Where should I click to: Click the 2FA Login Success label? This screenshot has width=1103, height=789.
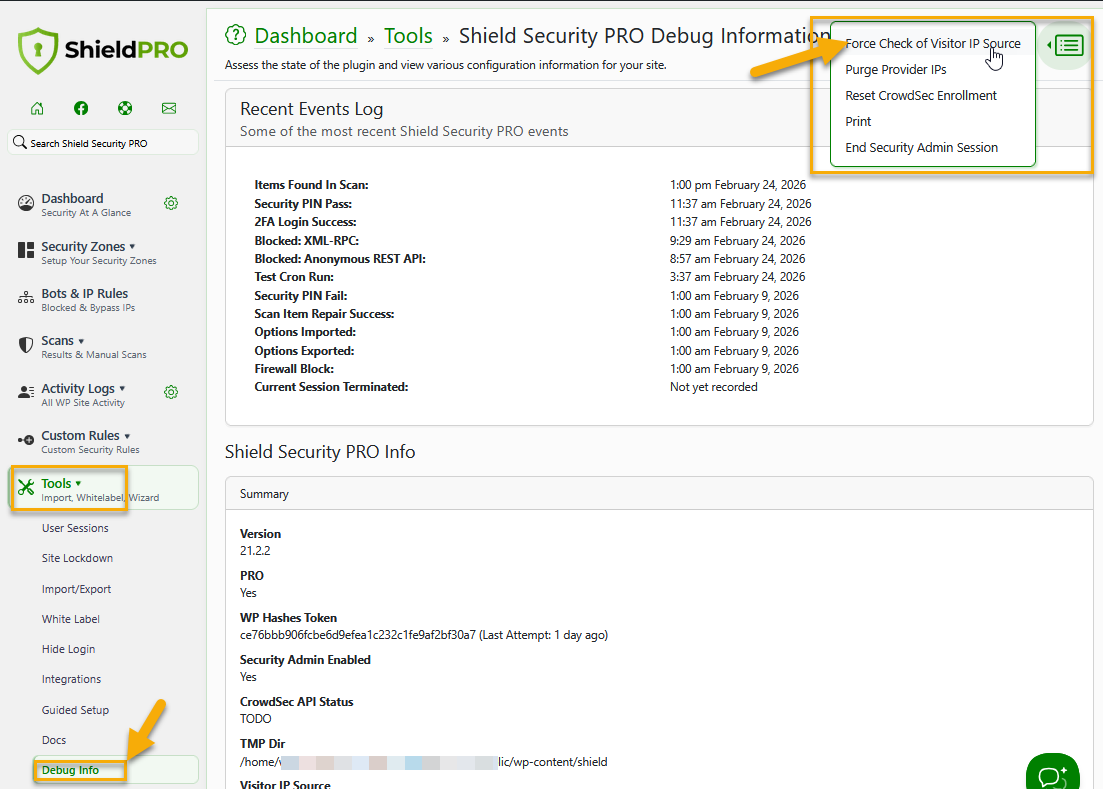coord(305,222)
